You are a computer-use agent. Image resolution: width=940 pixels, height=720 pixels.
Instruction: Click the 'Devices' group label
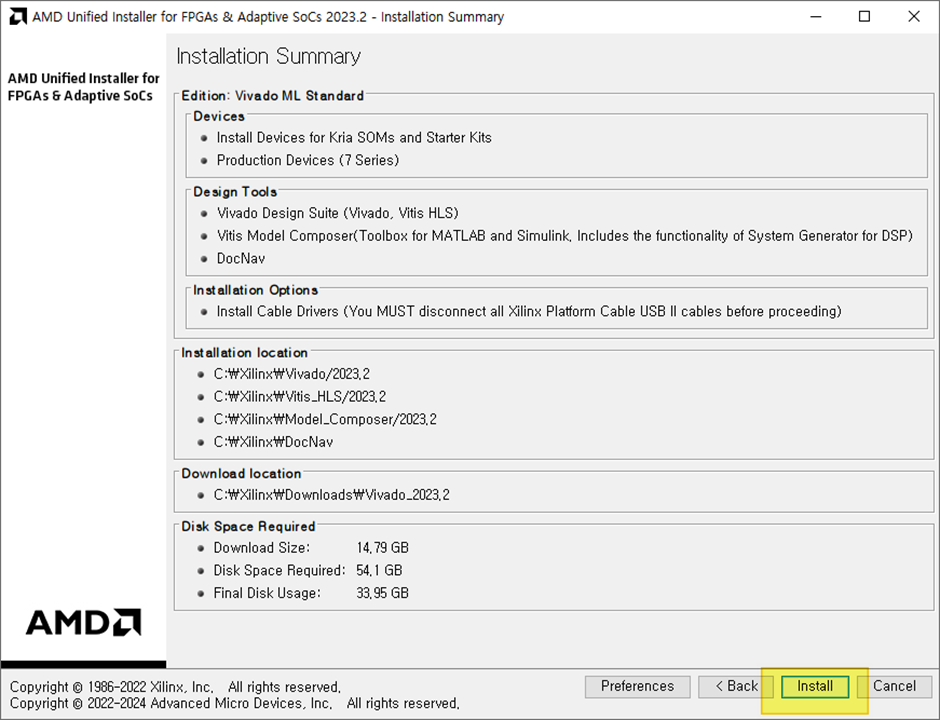click(219, 116)
